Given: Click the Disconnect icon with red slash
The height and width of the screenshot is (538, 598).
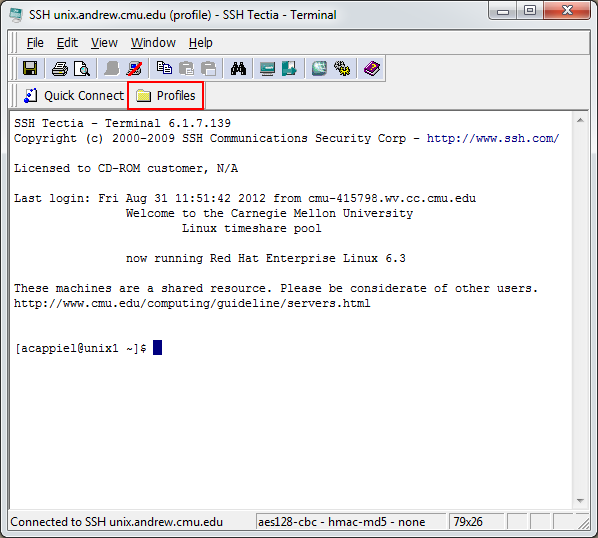Looking at the screenshot, I should 134,69.
